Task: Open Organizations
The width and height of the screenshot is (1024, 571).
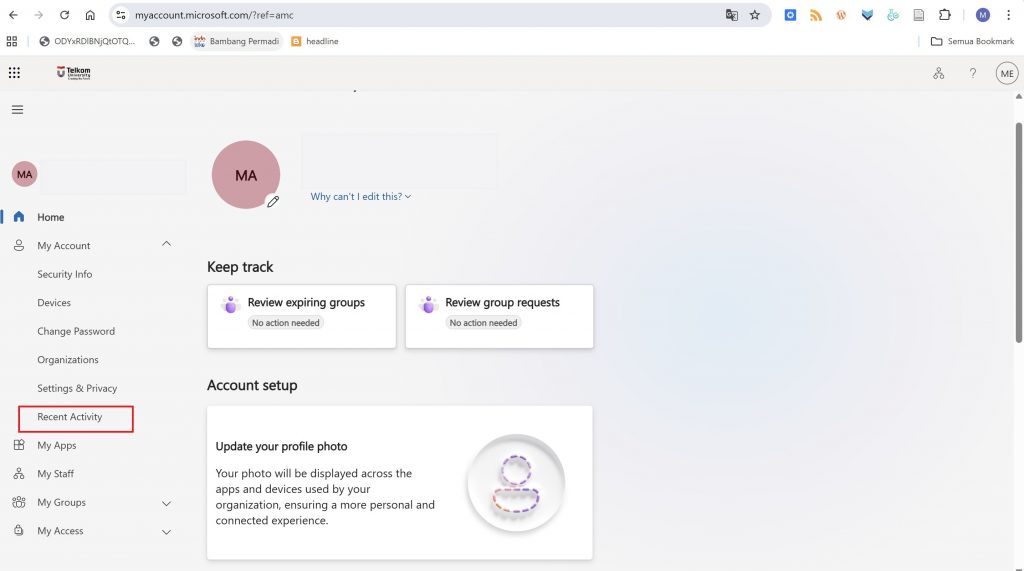Action: click(x=68, y=359)
